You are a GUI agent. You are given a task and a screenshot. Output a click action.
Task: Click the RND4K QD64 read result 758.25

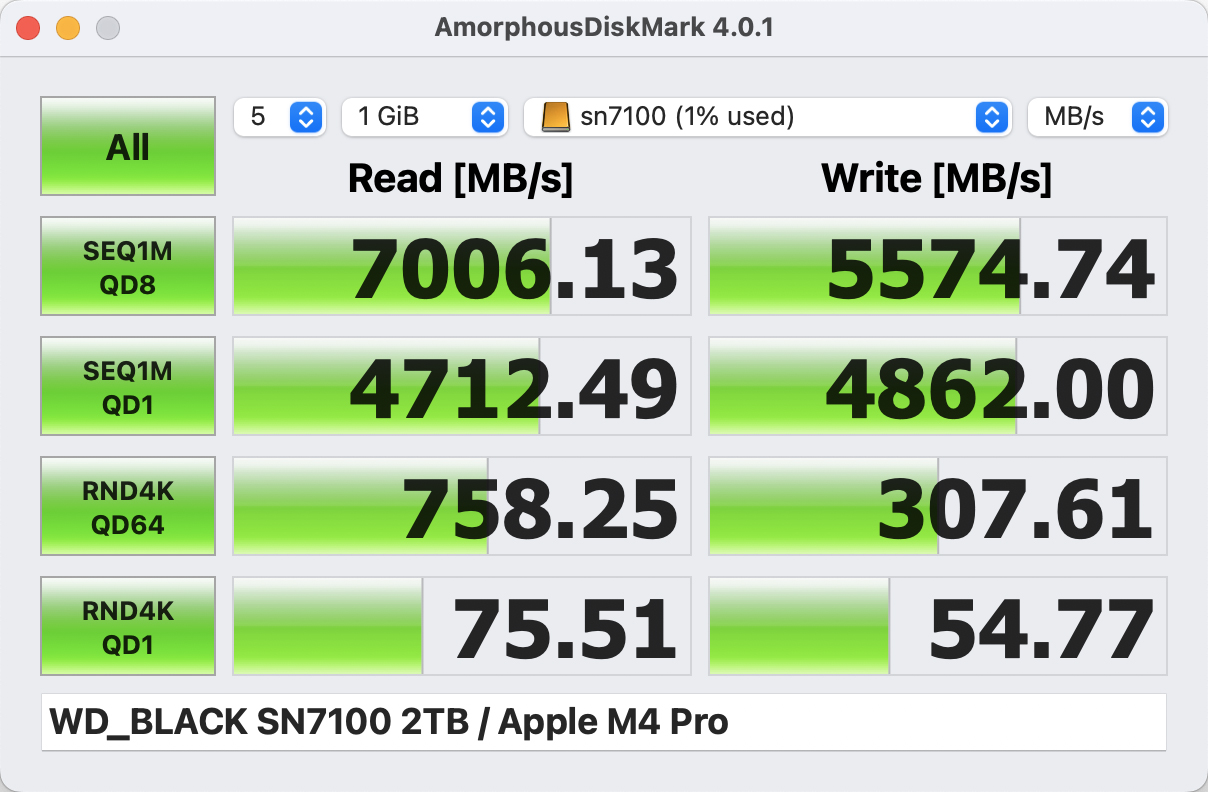tap(461, 507)
